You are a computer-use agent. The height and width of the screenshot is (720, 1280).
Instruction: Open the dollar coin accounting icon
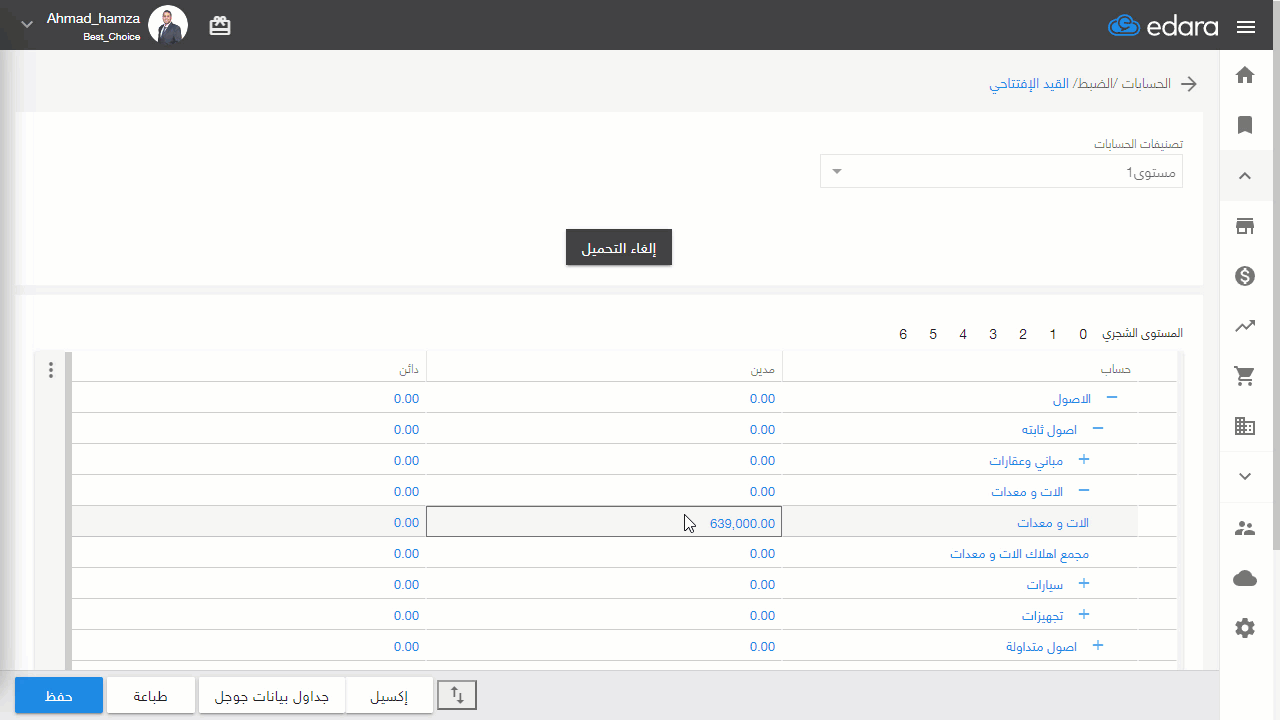click(x=1245, y=276)
